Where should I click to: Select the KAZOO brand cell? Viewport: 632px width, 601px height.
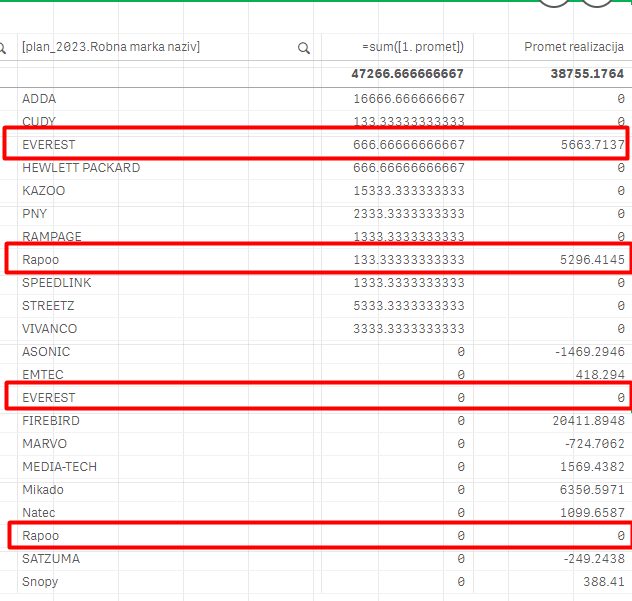[x=43, y=191]
